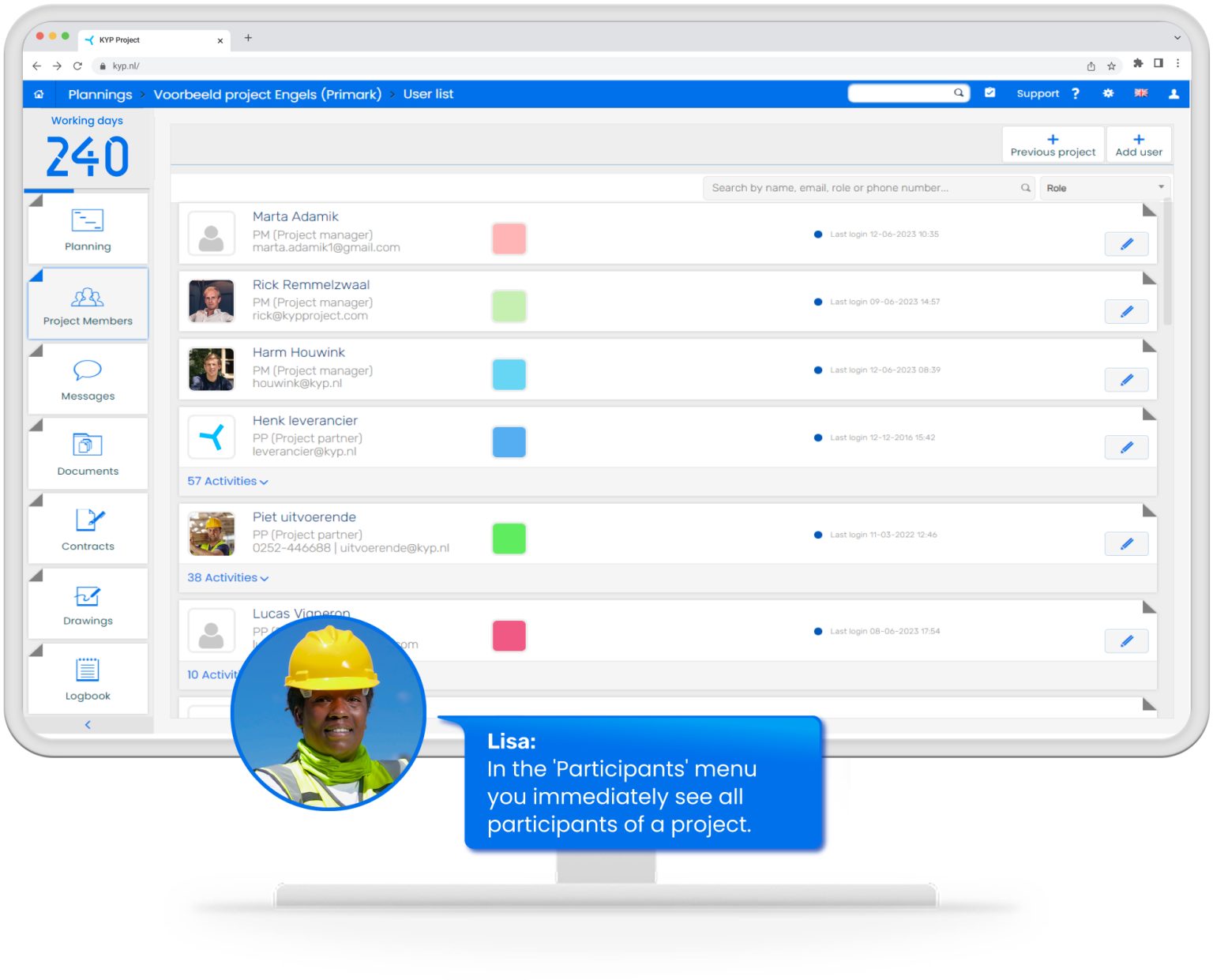Edit Marta Adamik using her pencil icon
1213x980 pixels.
[1126, 244]
